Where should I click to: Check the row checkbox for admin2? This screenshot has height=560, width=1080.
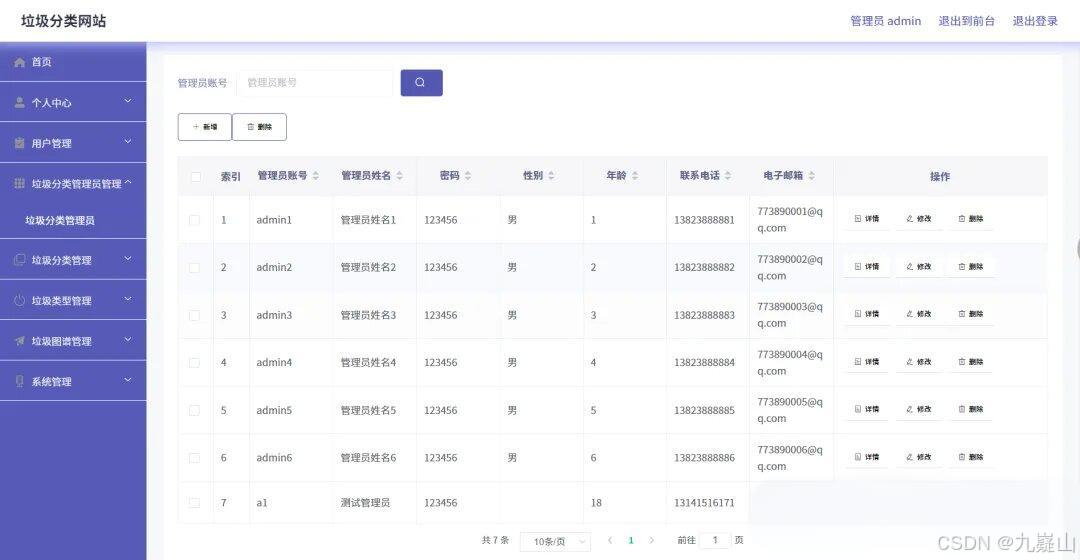tap(194, 268)
